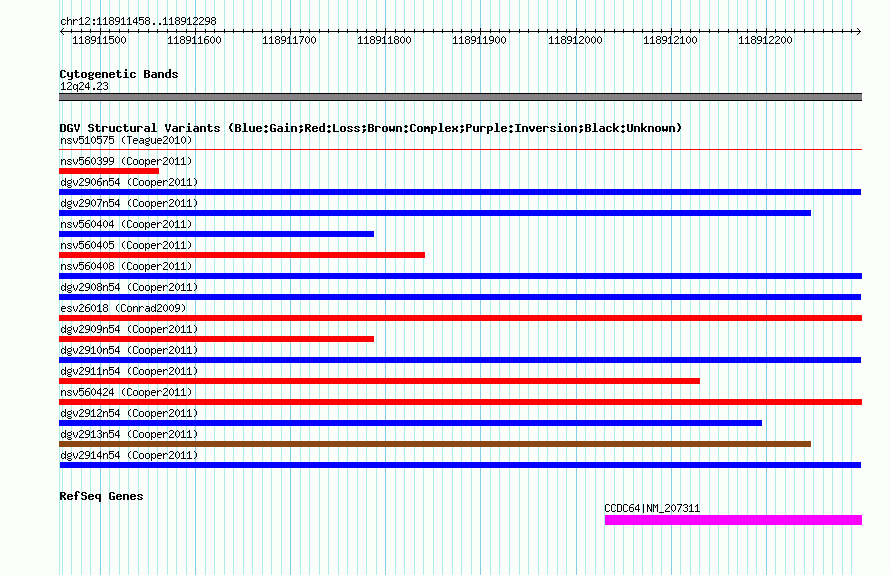Click dgv2910n54 (Cooper2011) label
The image size is (890, 575).
pos(129,350)
